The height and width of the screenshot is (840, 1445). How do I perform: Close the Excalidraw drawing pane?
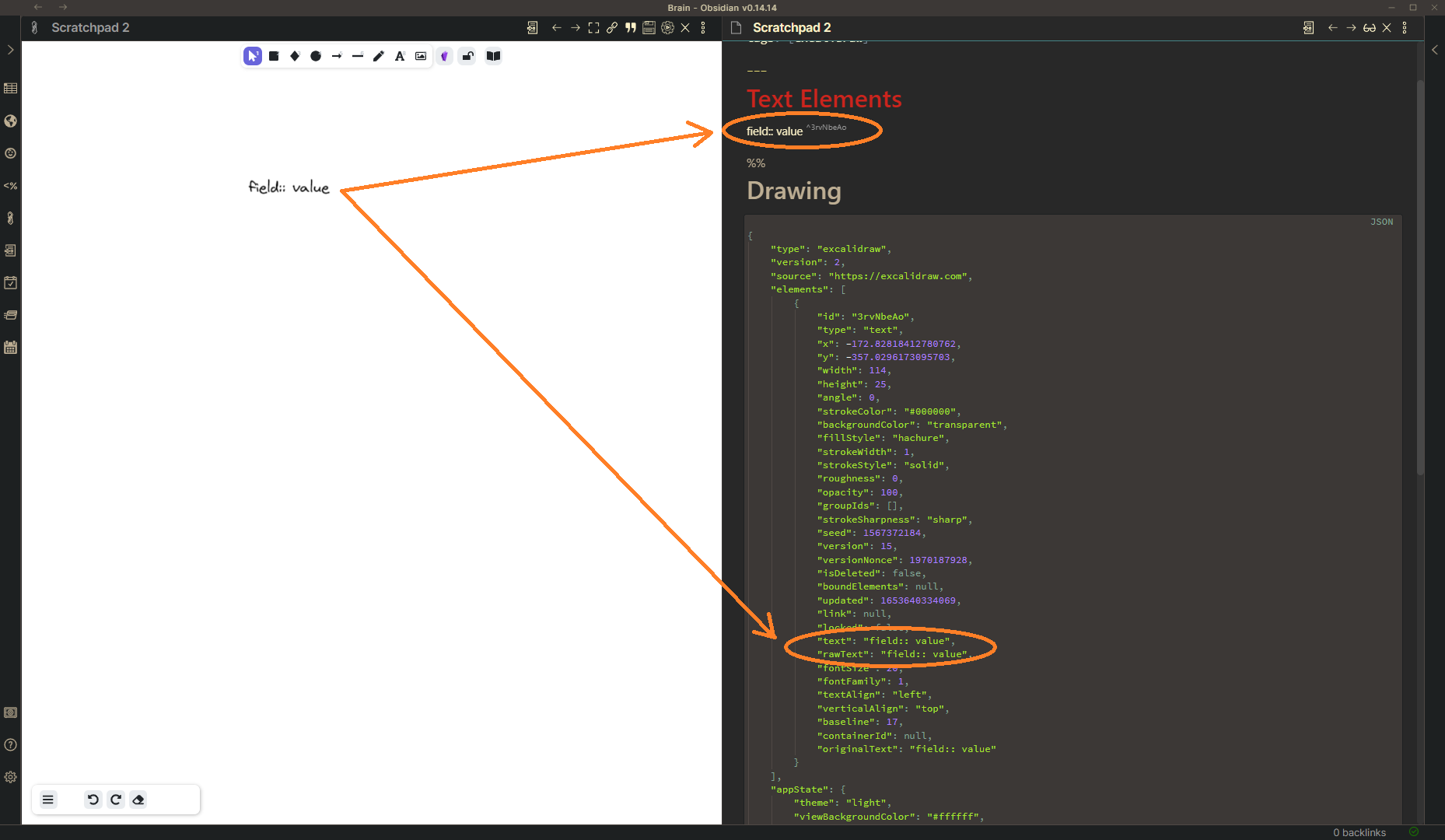tap(685, 27)
